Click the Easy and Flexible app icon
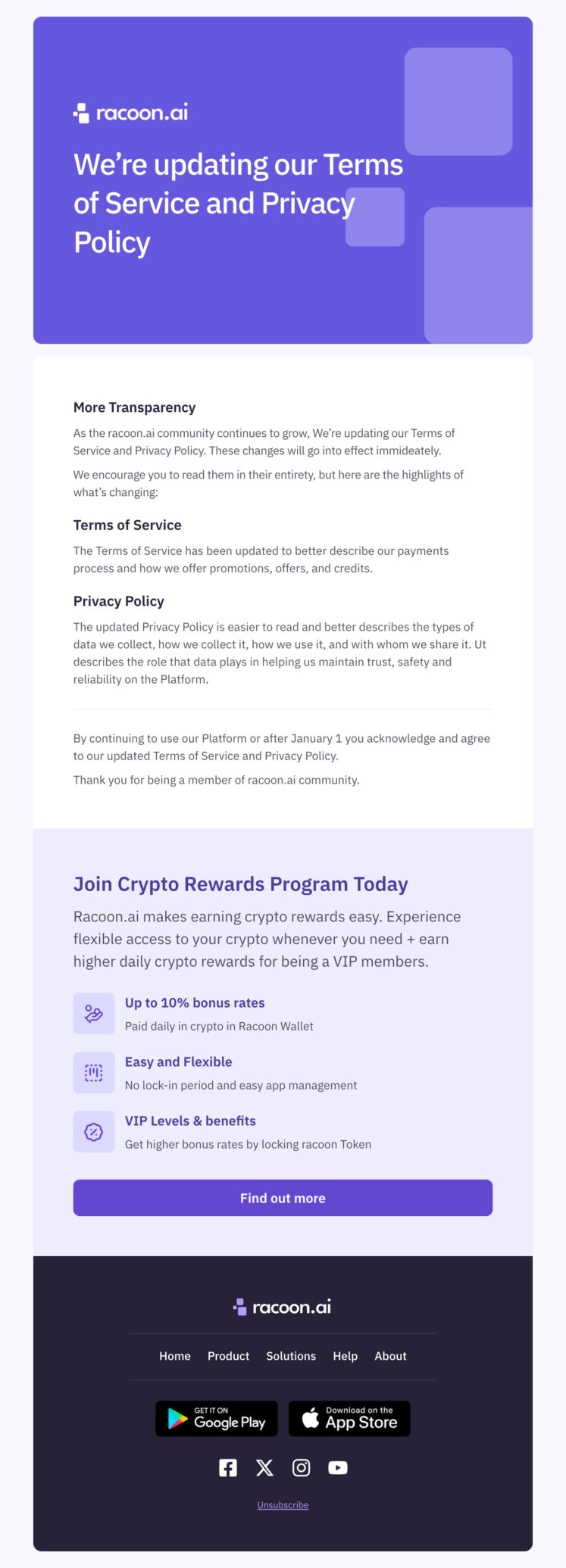Screen dimensions: 566x1568 [93, 1072]
